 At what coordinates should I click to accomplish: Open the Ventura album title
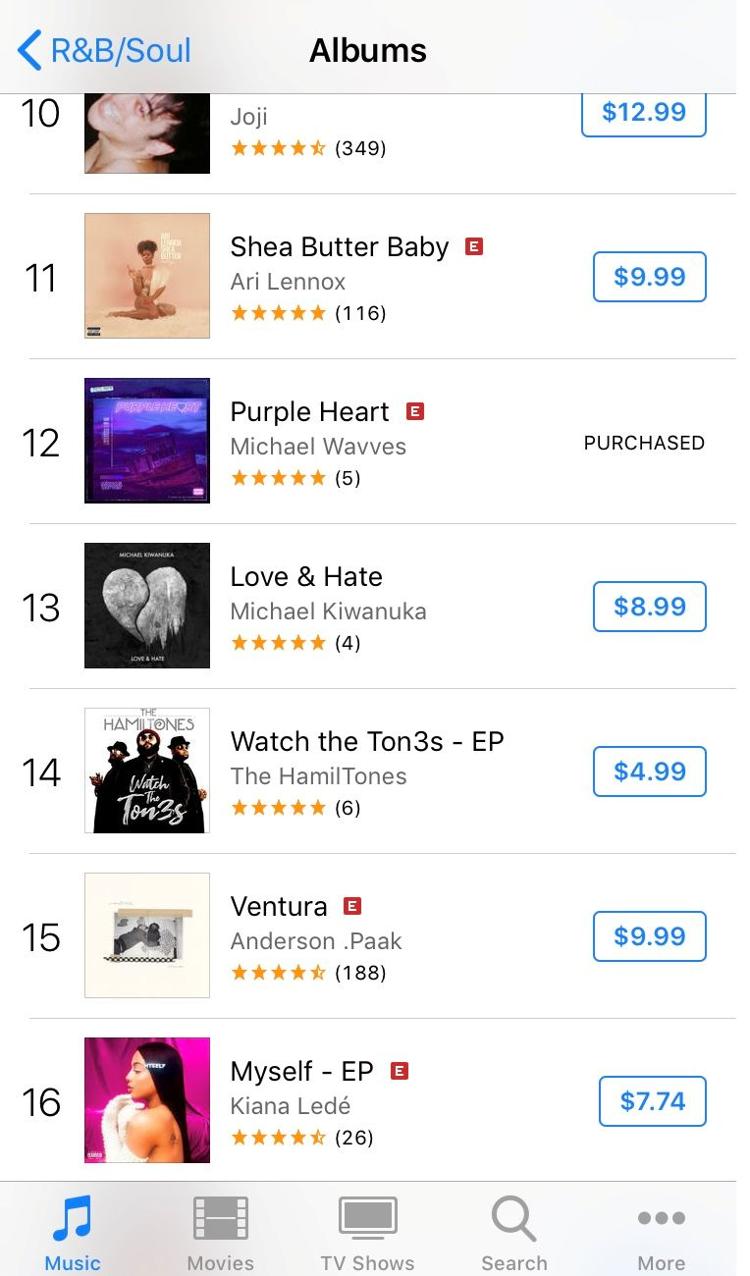pos(279,907)
